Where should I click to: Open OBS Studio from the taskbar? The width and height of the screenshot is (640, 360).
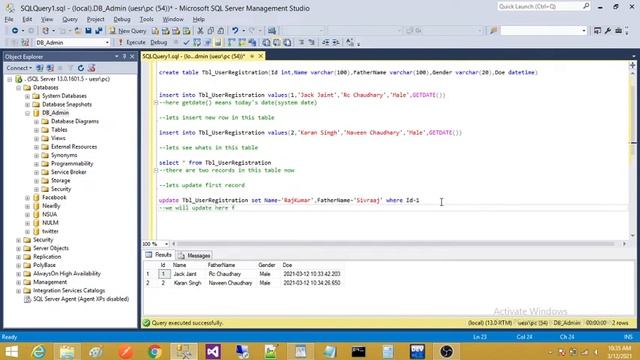tap(446, 351)
